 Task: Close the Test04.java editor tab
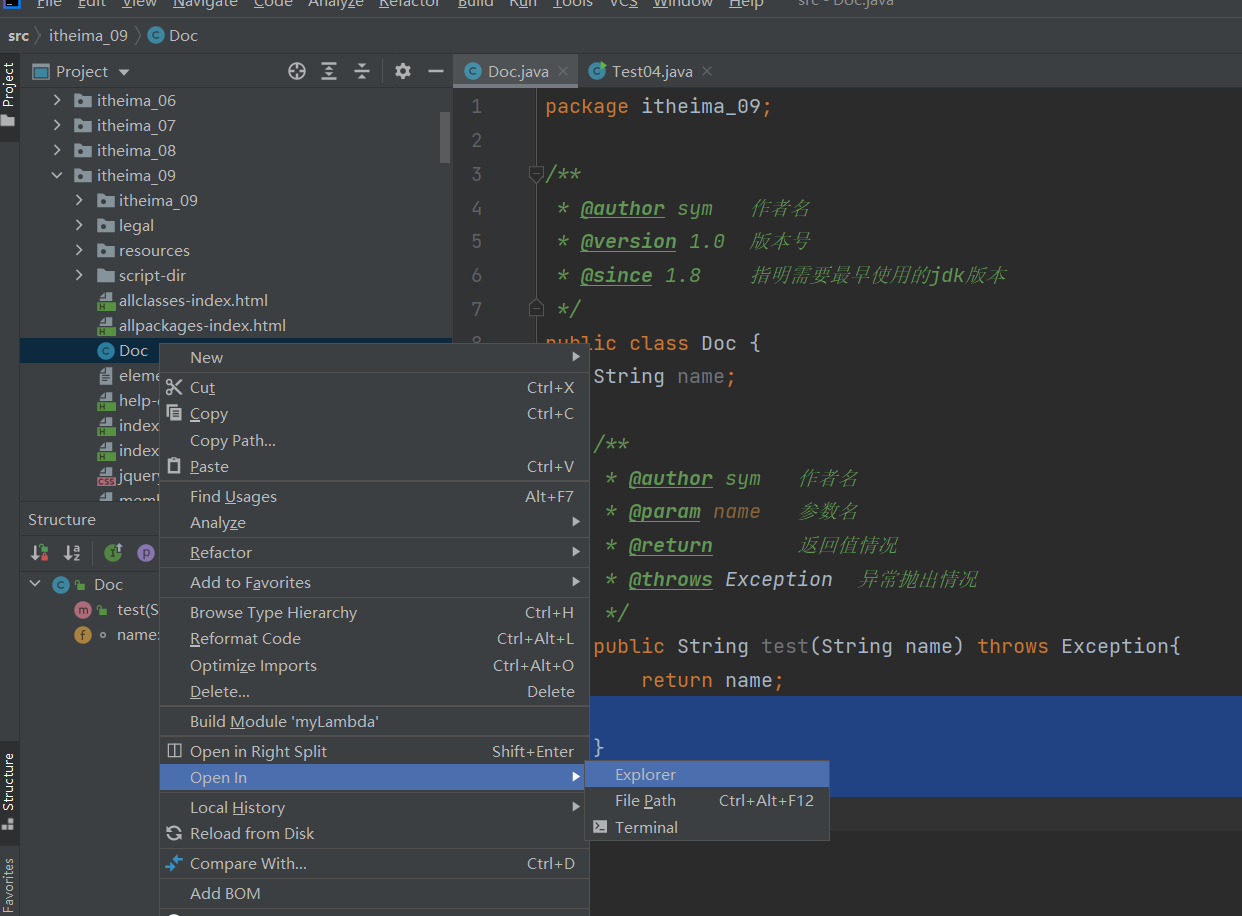pyautogui.click(x=707, y=71)
